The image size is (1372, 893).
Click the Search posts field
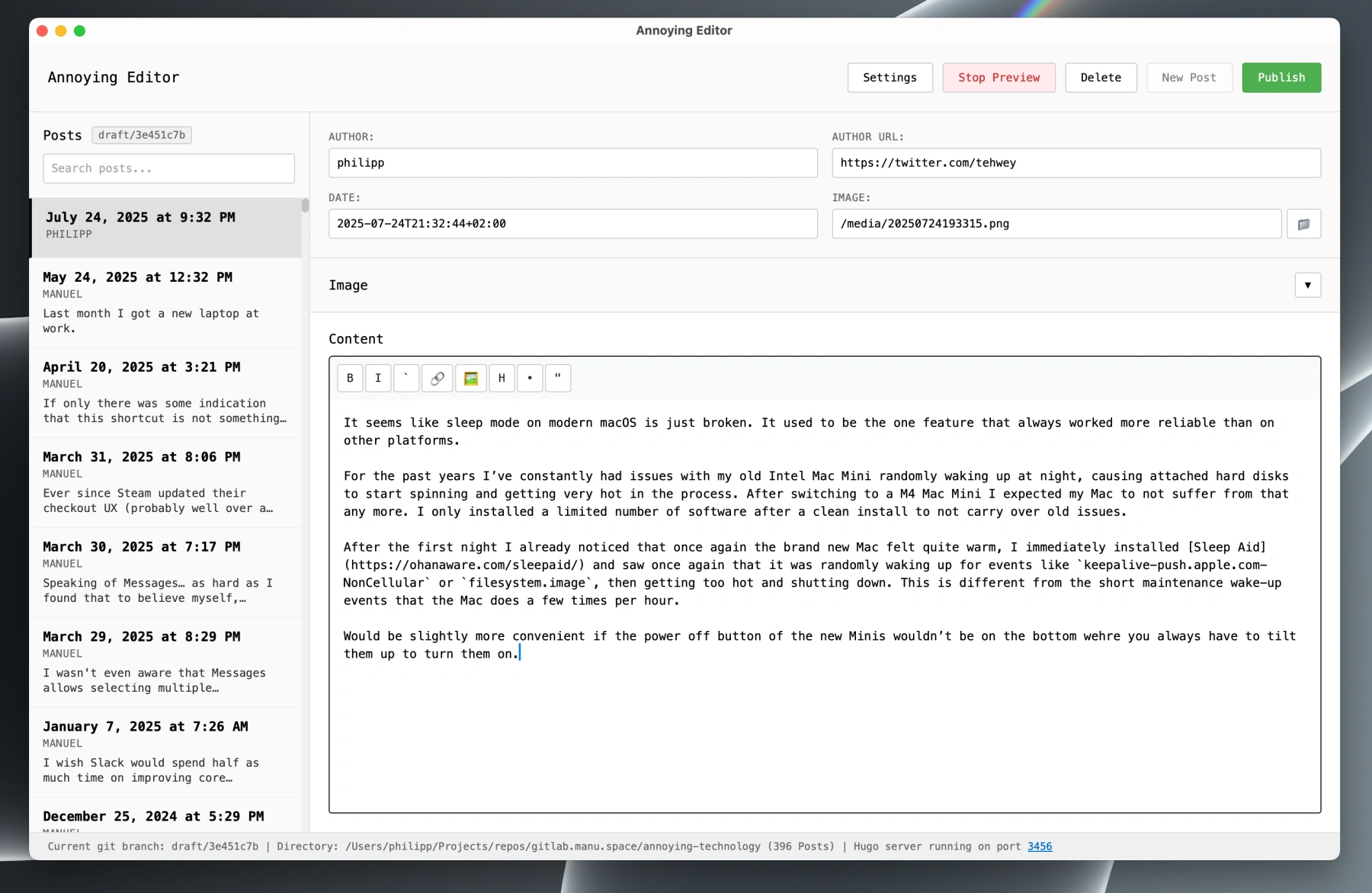[168, 168]
